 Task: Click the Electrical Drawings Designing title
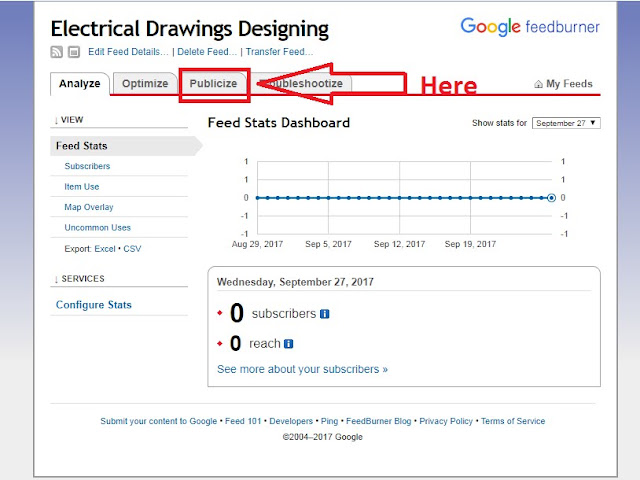190,29
